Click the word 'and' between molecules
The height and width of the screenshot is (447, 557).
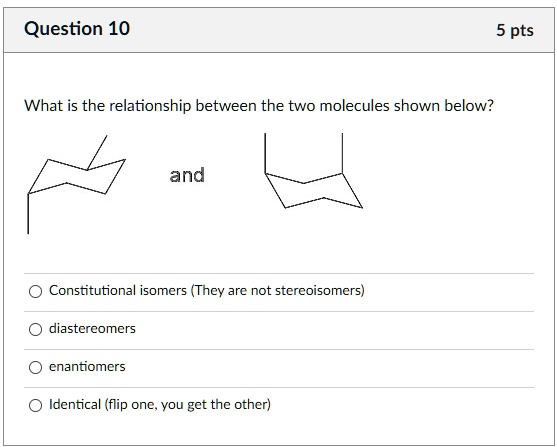187,175
